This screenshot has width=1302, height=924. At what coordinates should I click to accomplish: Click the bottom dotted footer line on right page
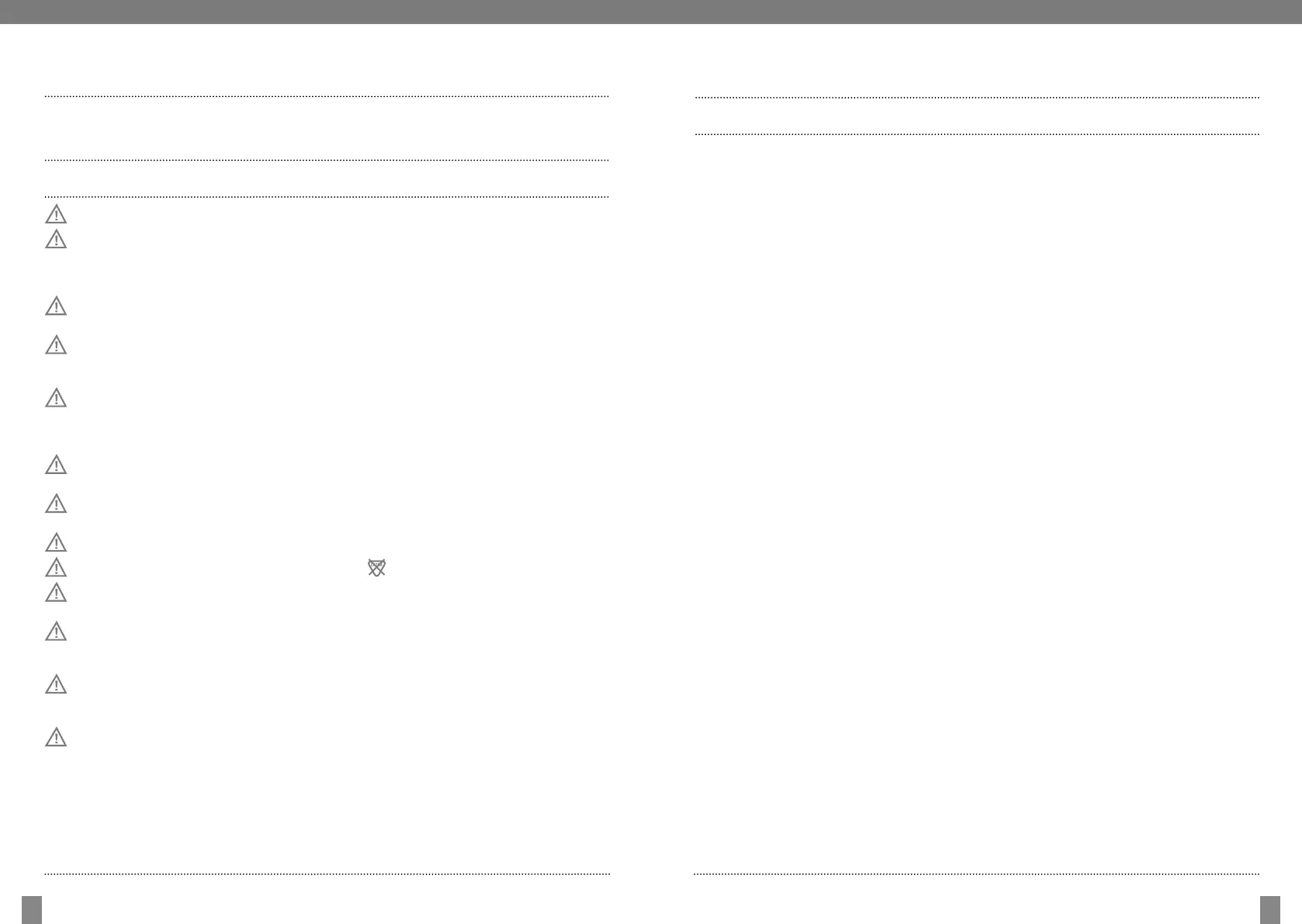[977, 874]
